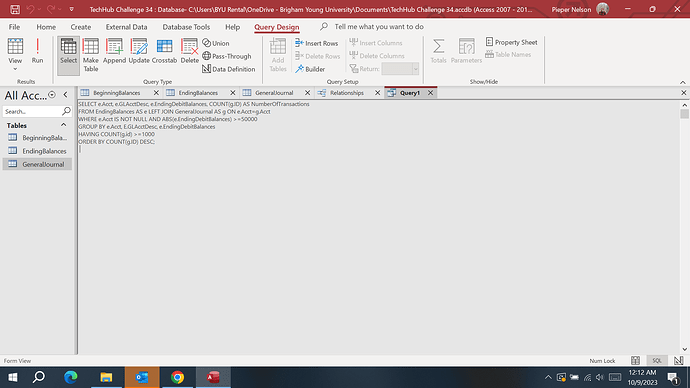The image size is (690, 388).
Task: Switch to the Database Tools ribbon tab
Action: pyautogui.click(x=186, y=27)
